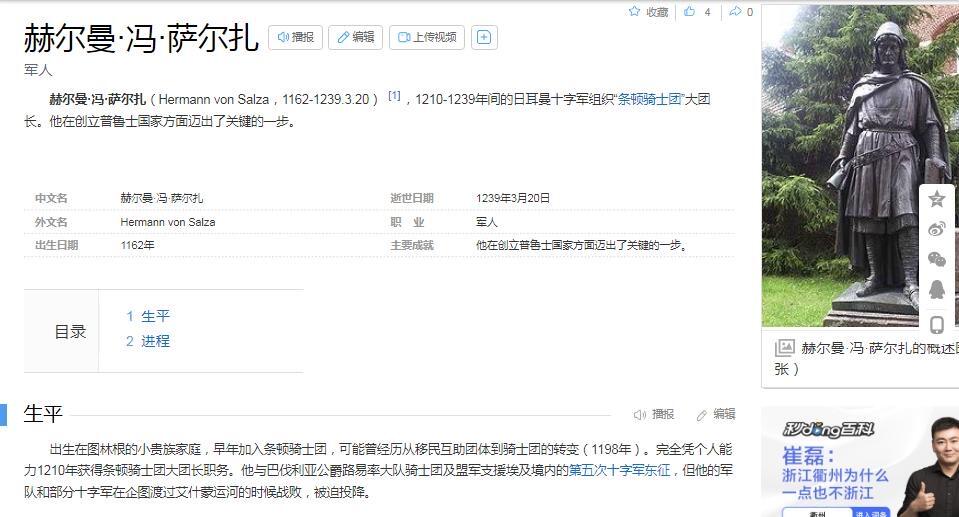Open 上传视频 upload video button
Image resolution: width=959 pixels, height=517 pixels.
[x=427, y=37]
